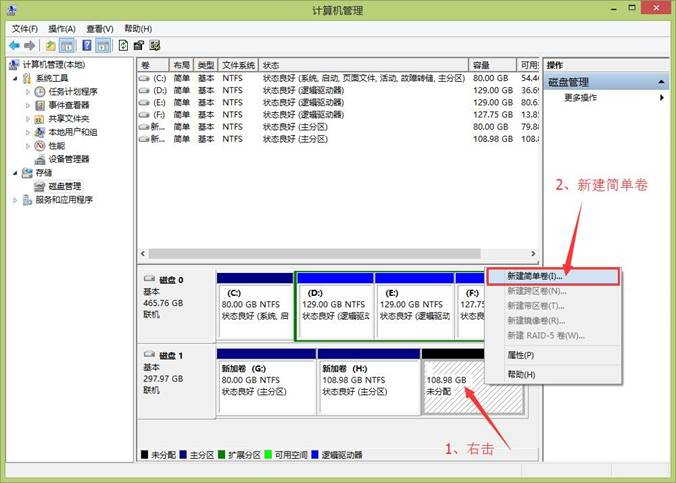676x483 pixels.
Task: Open the blue Help question-mark toolbar icon
Action: coord(87,45)
